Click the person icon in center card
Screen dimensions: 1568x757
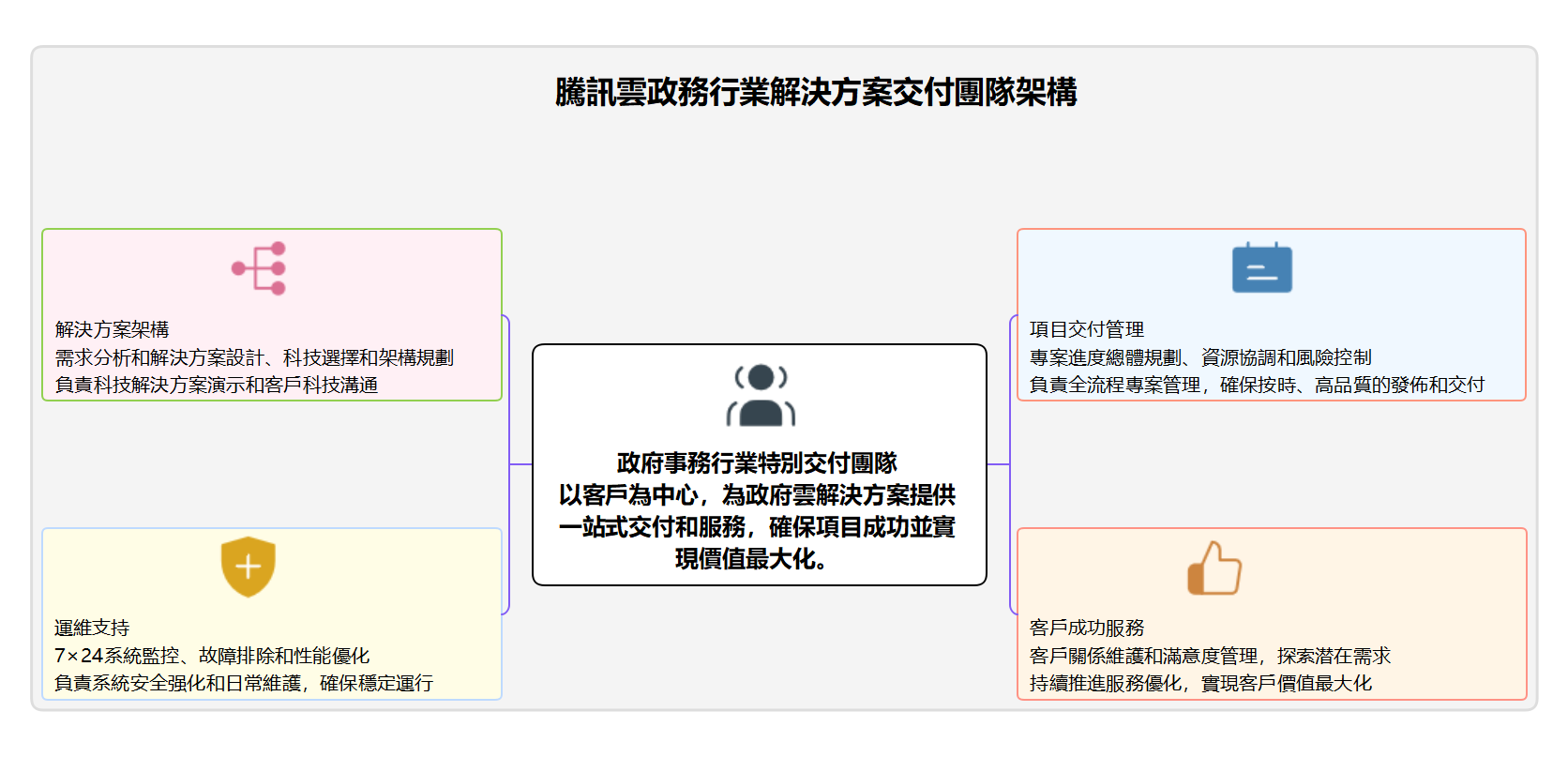(761, 395)
